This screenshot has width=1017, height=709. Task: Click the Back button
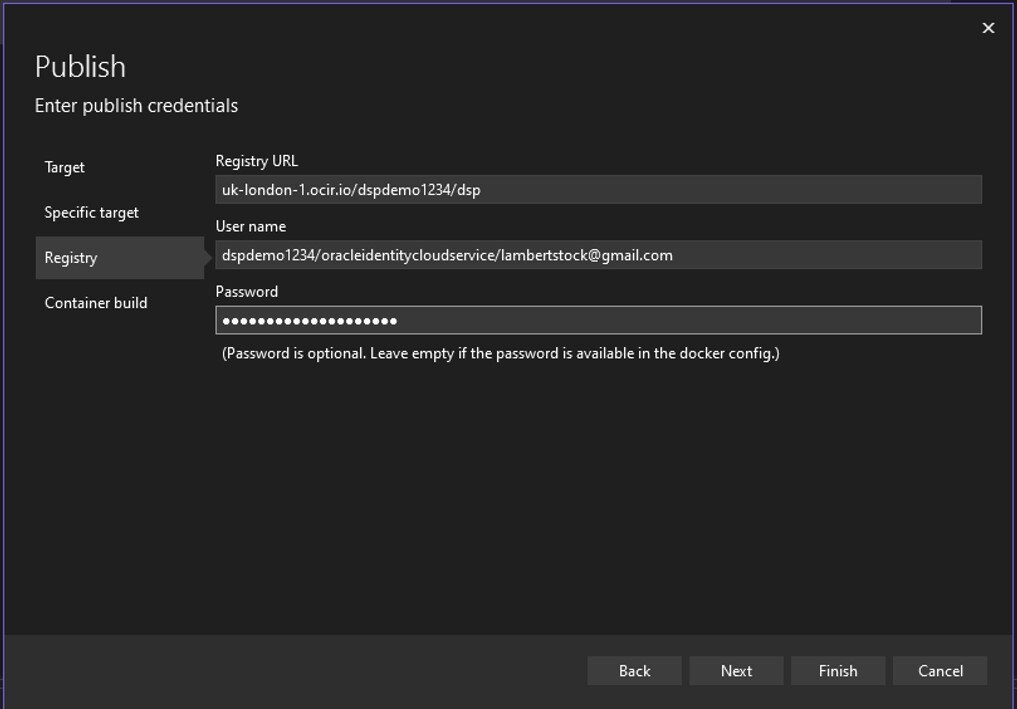tap(634, 670)
